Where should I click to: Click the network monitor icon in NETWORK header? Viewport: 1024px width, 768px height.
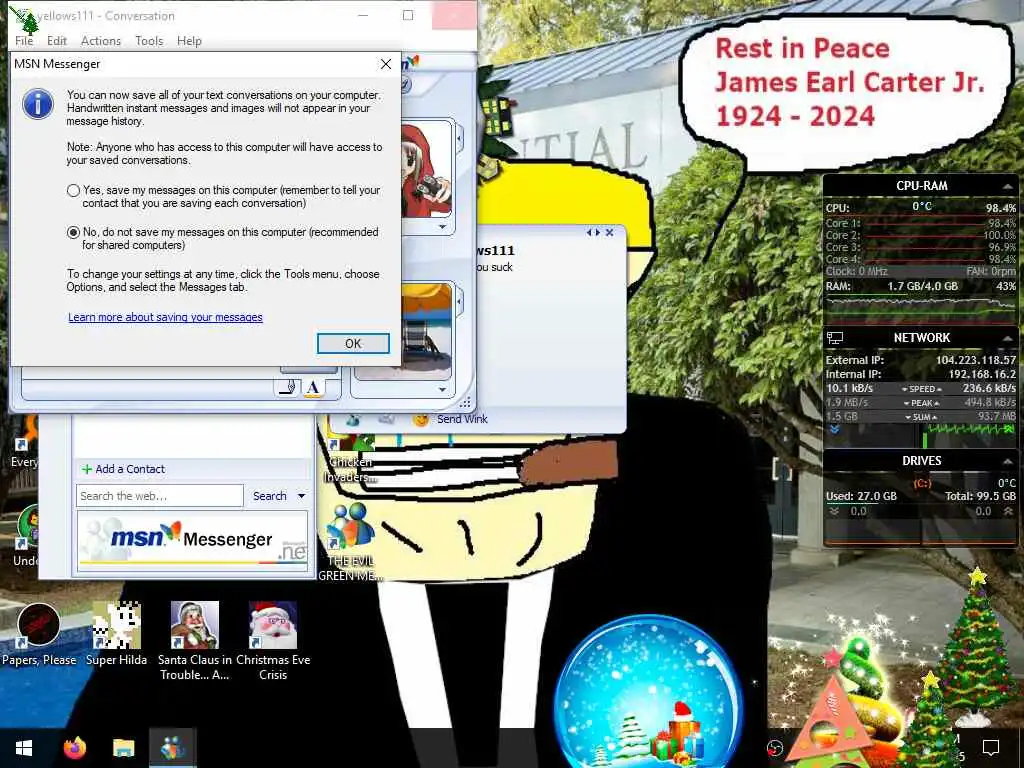(x=835, y=338)
